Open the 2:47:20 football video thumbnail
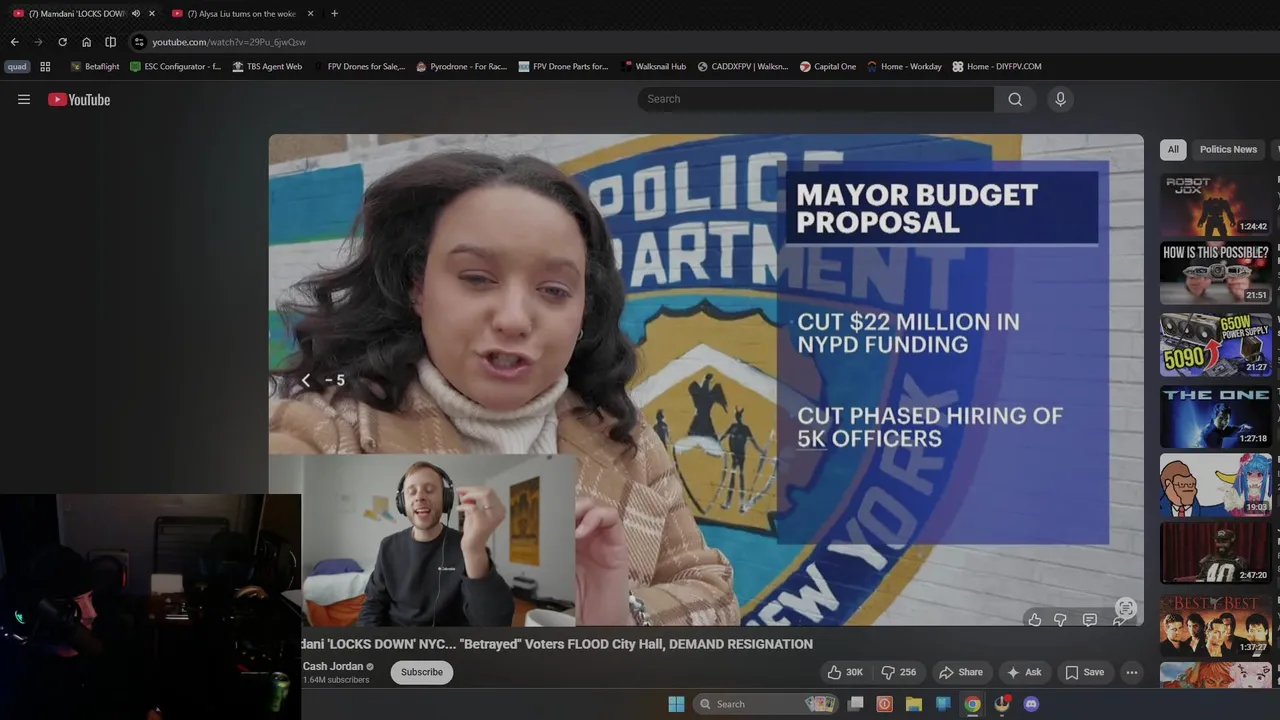Screen dimensions: 1280x720 [1216, 553]
